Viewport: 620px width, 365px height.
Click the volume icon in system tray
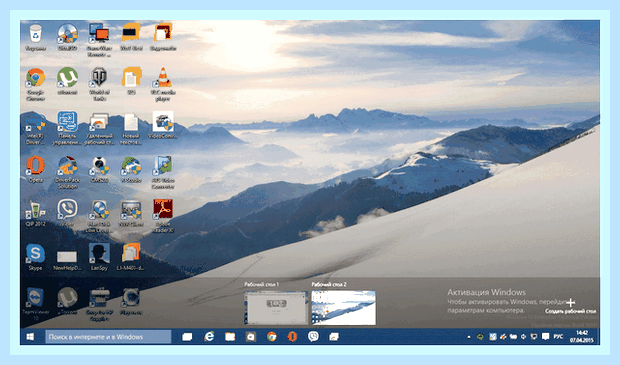[x=524, y=337]
